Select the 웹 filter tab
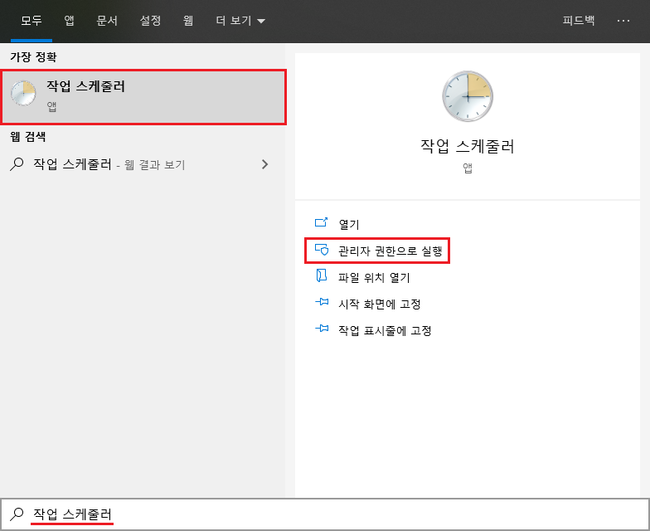650x531 pixels. 188,20
